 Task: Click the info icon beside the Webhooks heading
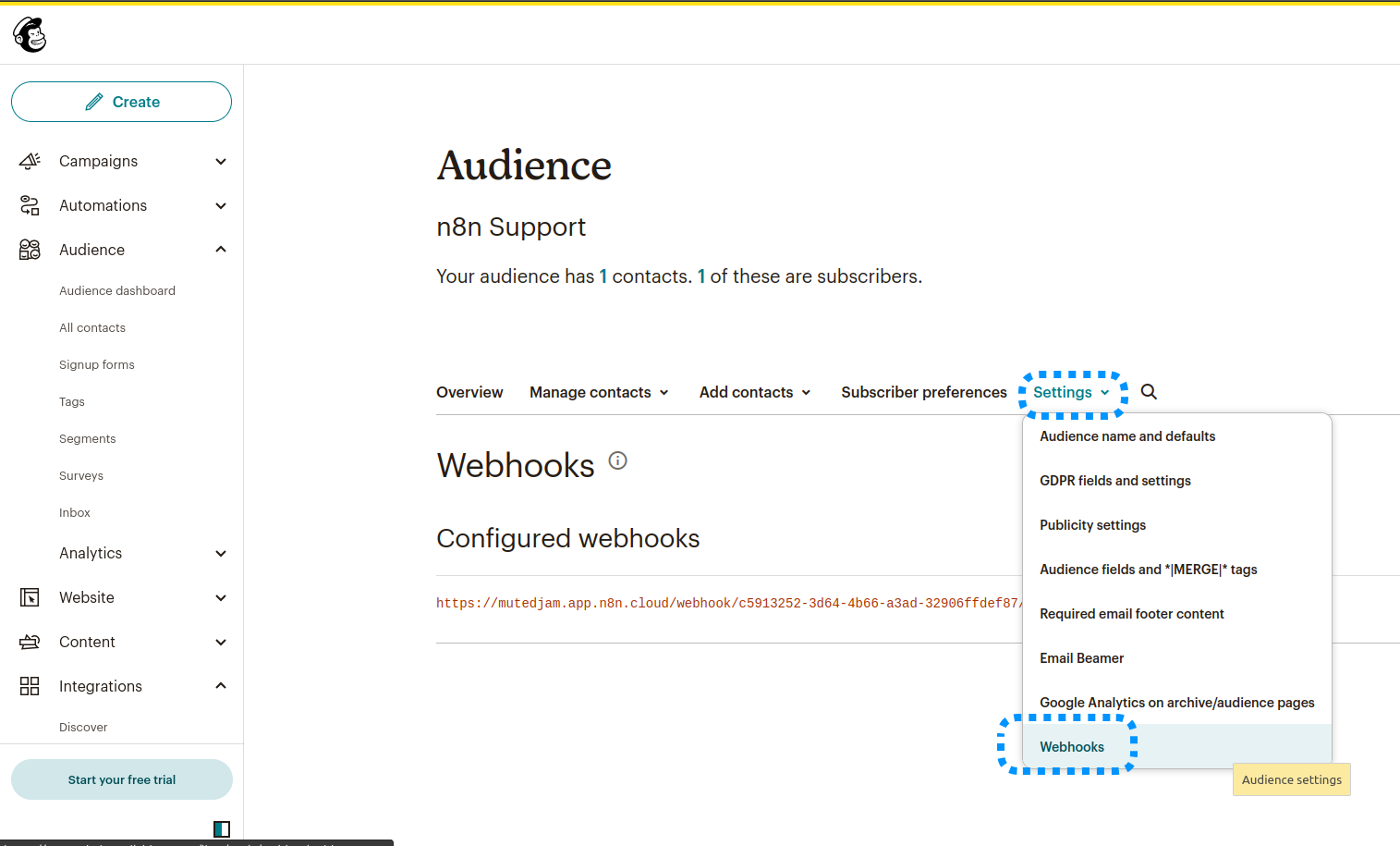tap(617, 460)
